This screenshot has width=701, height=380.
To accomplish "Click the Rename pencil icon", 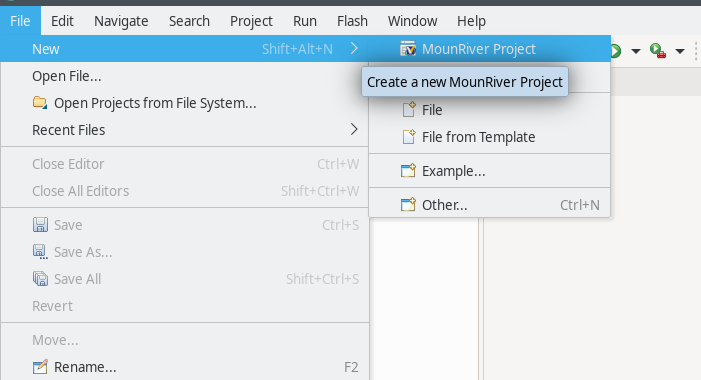I will (40, 367).
